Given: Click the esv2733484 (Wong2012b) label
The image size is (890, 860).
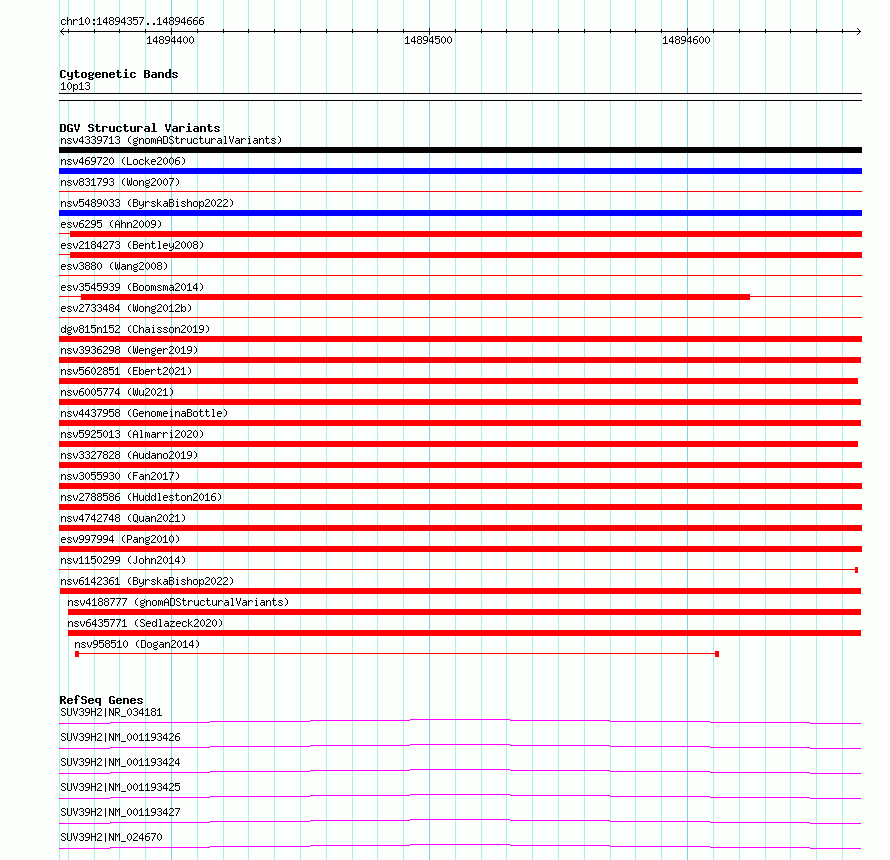Looking at the screenshot, I should [126, 308].
